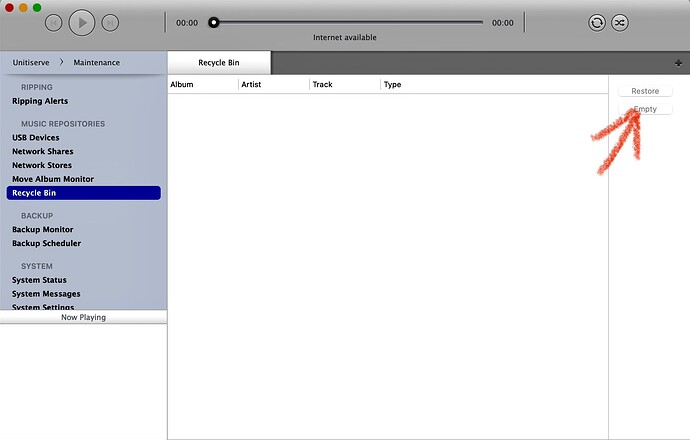Toggle the repeat playback icon
The height and width of the screenshot is (440, 690).
click(x=597, y=22)
